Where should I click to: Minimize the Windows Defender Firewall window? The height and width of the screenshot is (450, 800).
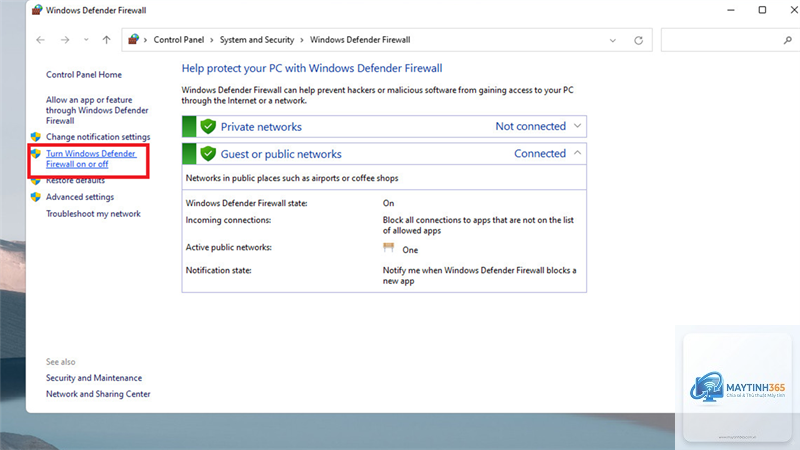tap(731, 10)
